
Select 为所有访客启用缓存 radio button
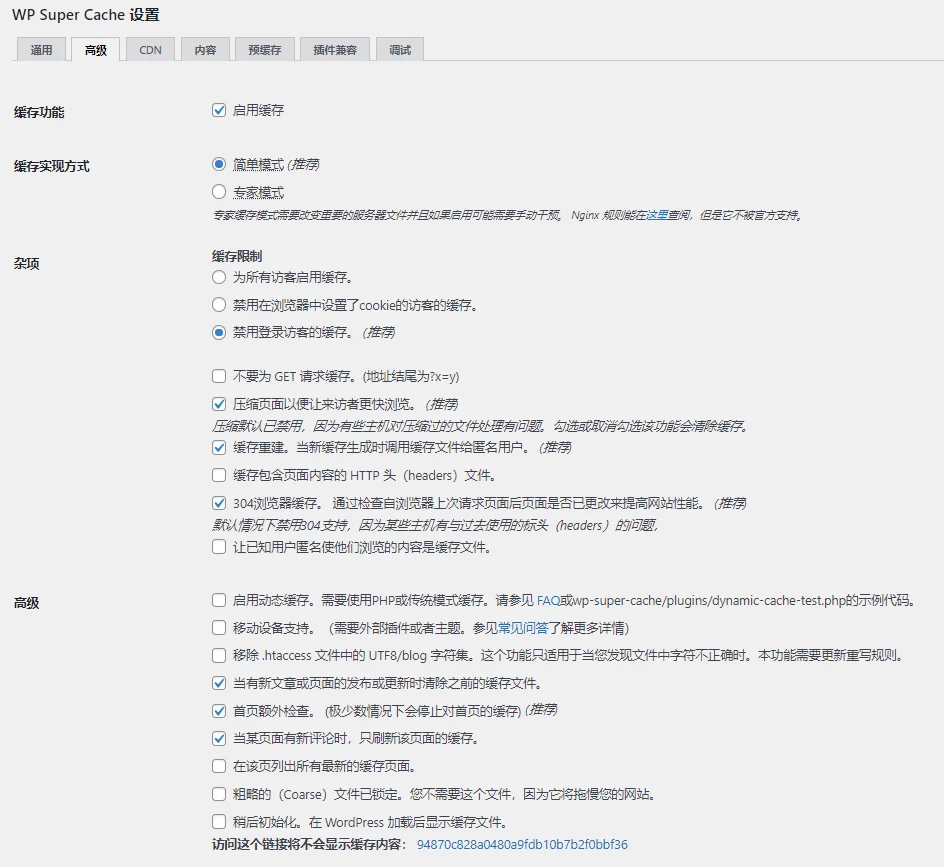click(219, 278)
